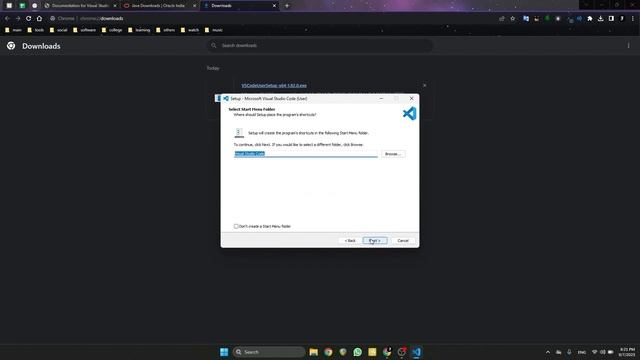The height and width of the screenshot is (360, 640).
Task: Cancel the Visual Studio Code setup
Action: click(403, 241)
